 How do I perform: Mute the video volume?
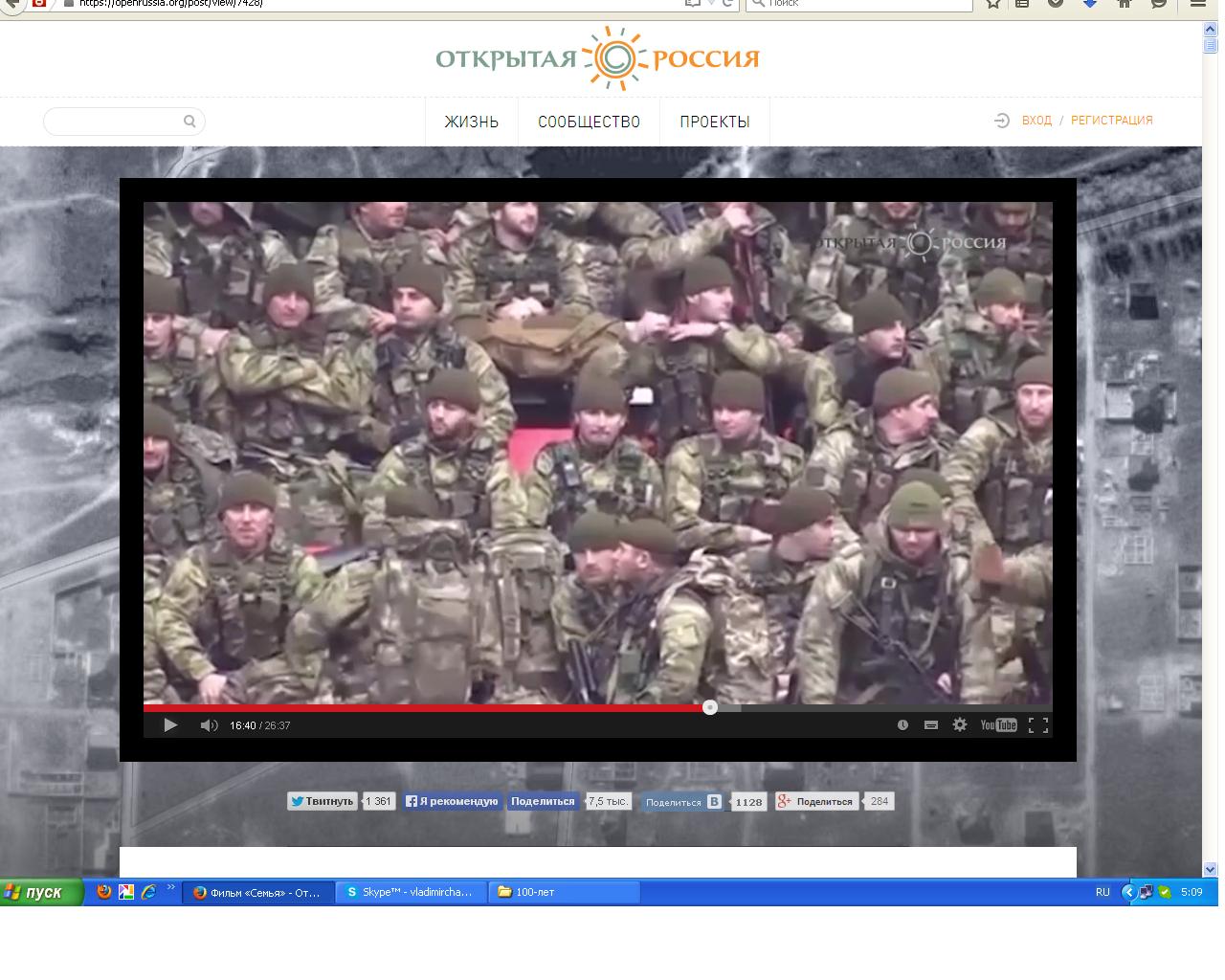point(208,725)
